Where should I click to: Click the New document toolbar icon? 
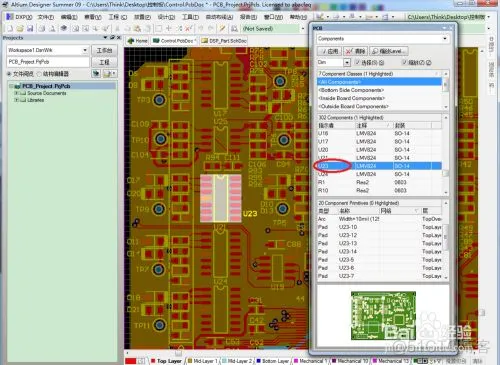[10, 29]
